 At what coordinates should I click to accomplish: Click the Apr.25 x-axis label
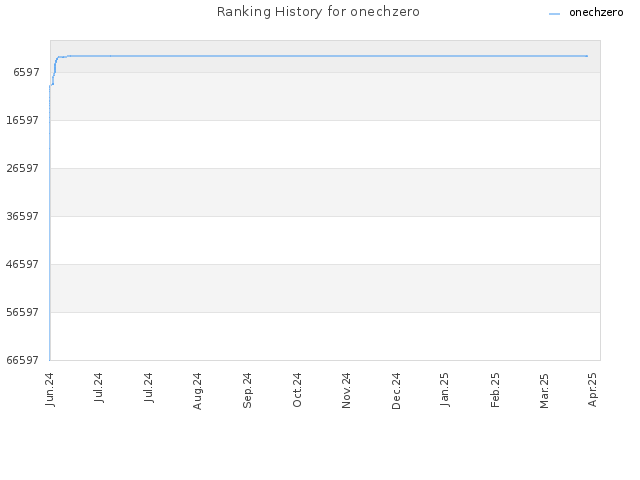pyautogui.click(x=592, y=389)
